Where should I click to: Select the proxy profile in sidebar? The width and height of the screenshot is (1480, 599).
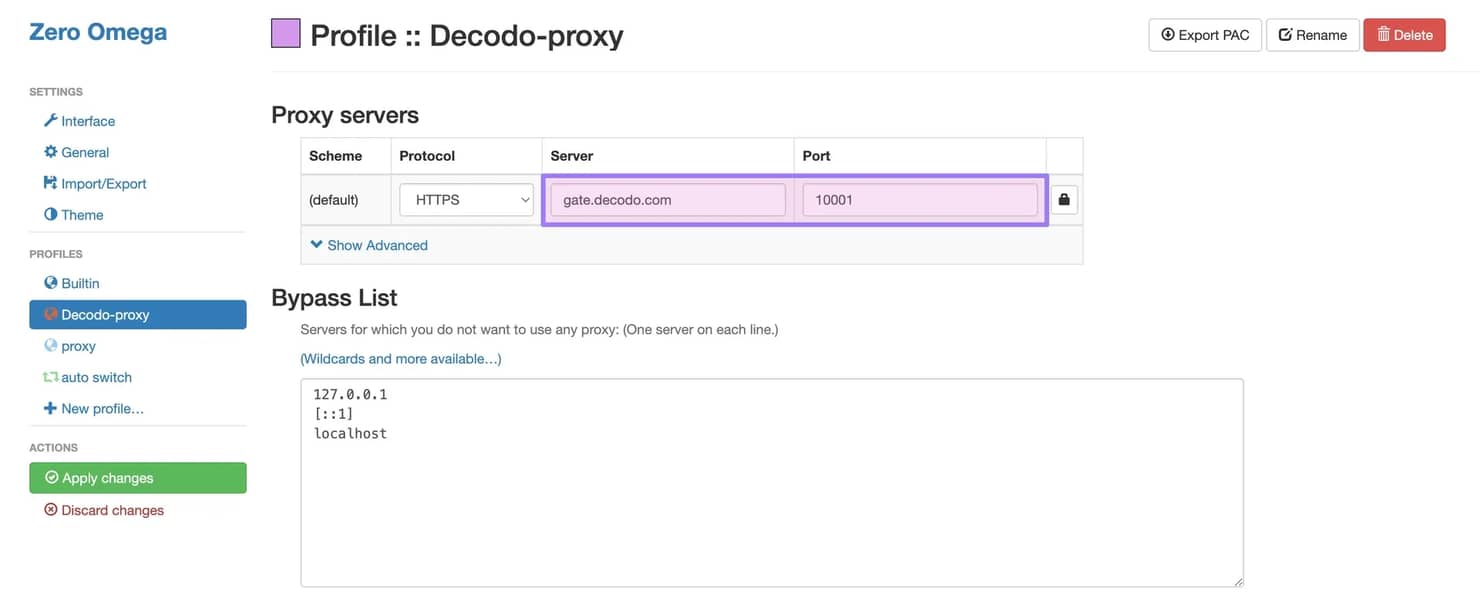click(78, 346)
